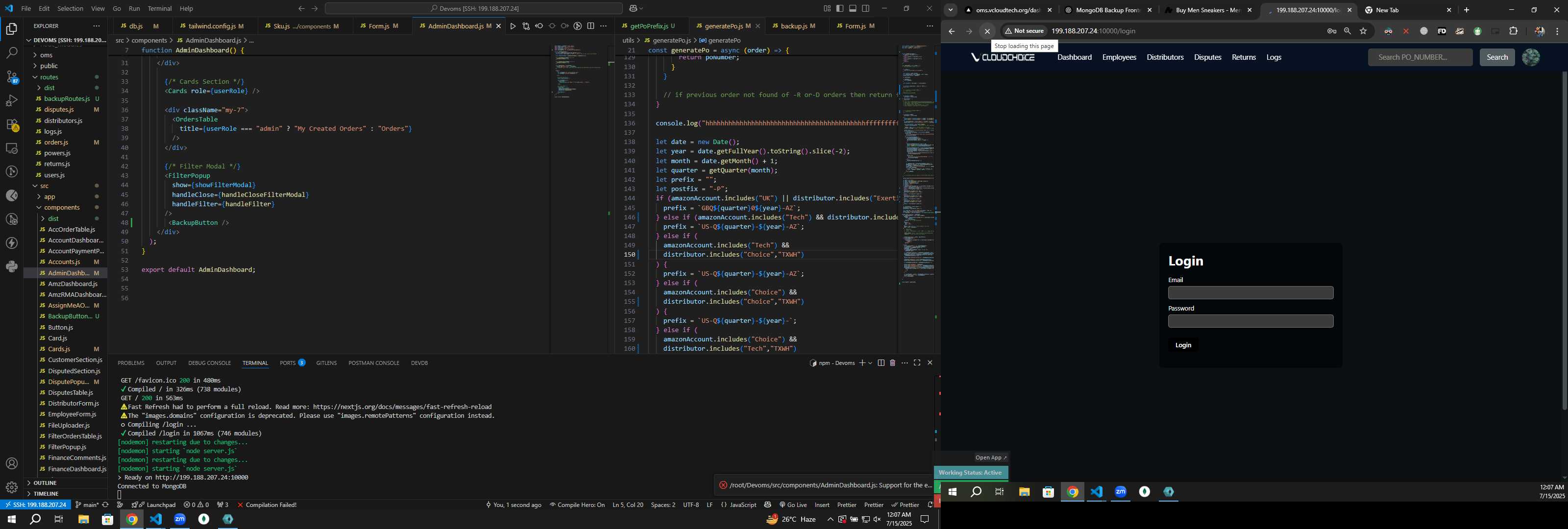Click the Search PO_NUMBER input field

click(x=1420, y=57)
